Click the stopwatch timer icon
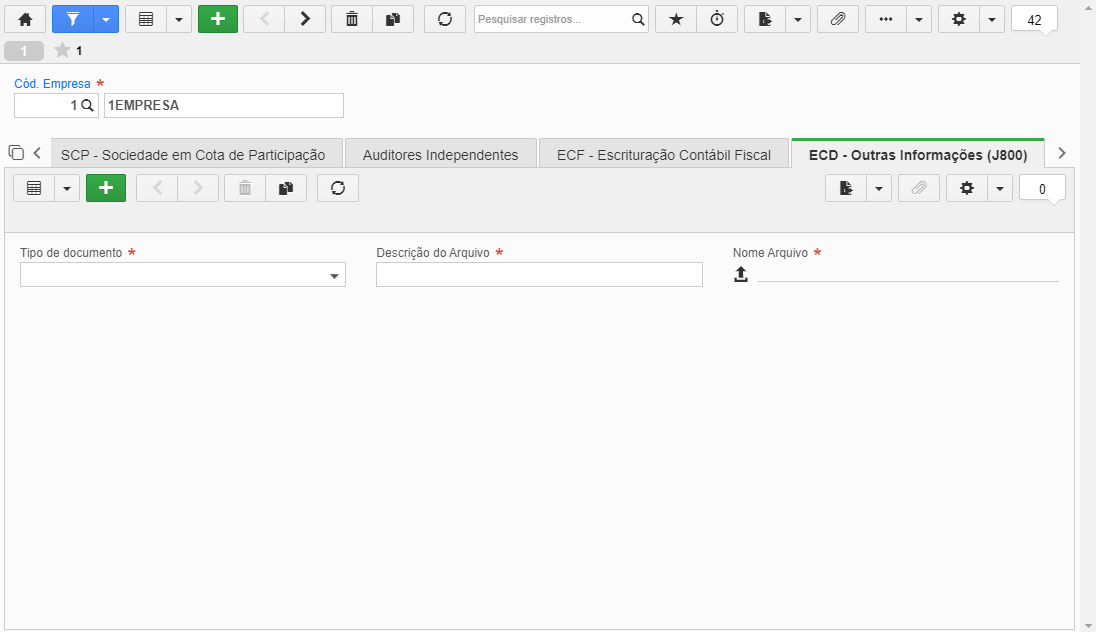 coord(717,20)
